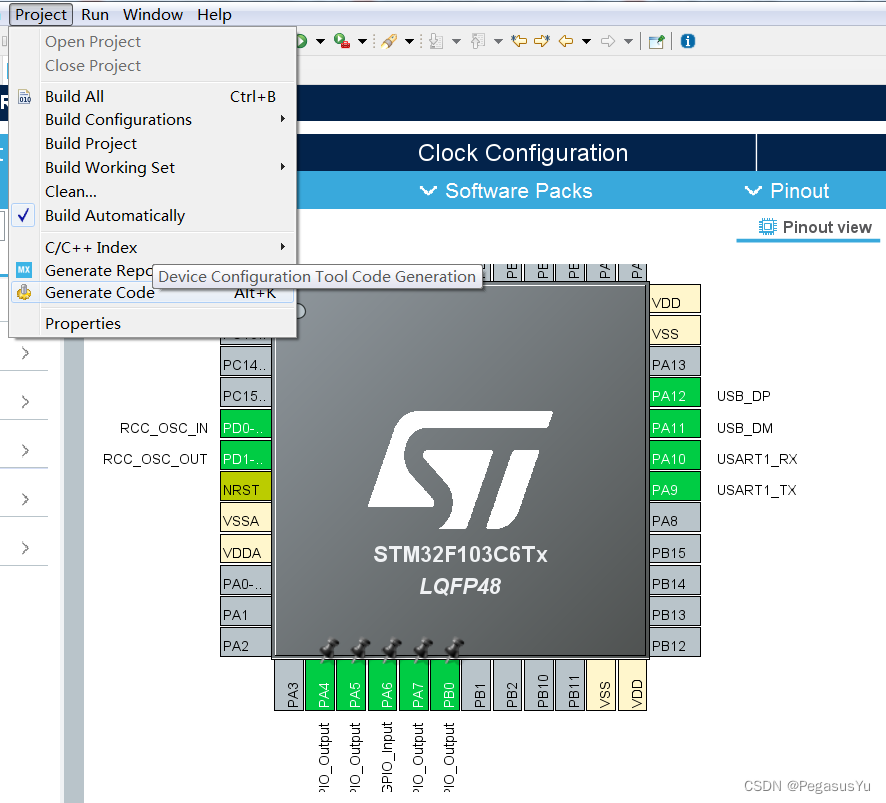Select the Pinout view tab
886x803 pixels.
coord(808,228)
